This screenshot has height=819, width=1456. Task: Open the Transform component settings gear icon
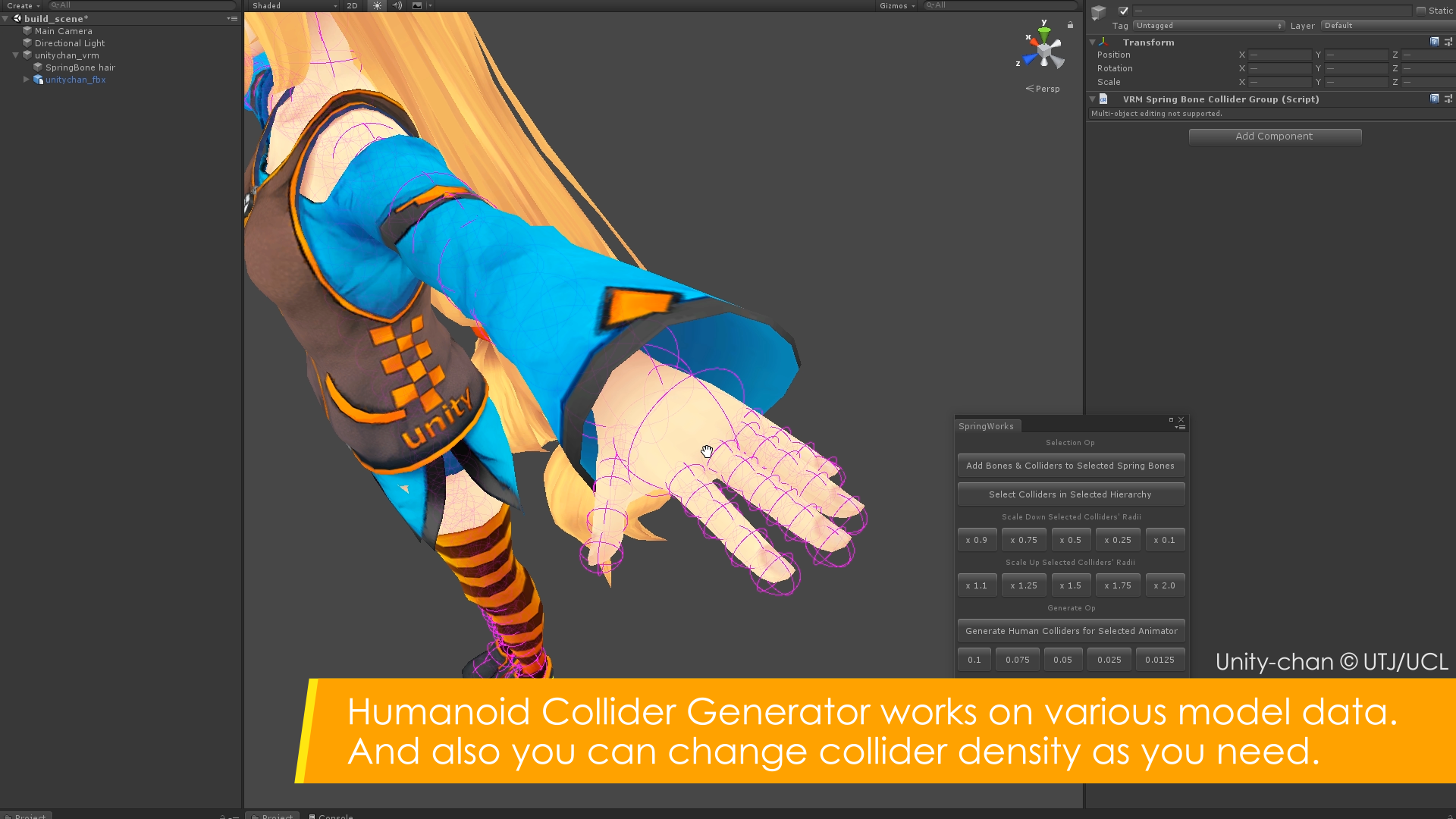point(1449,42)
